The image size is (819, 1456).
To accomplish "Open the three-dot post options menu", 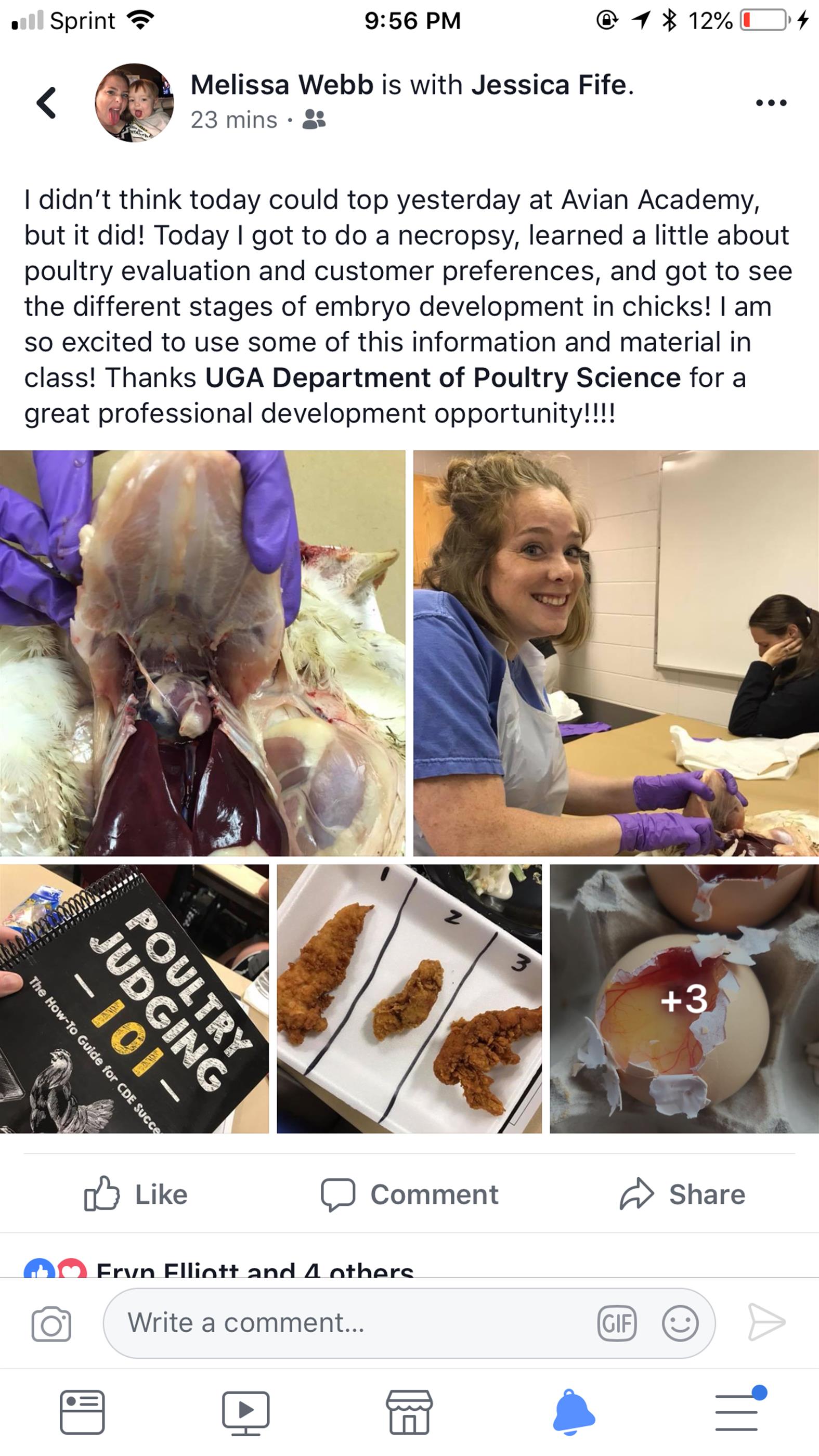I will [771, 103].
